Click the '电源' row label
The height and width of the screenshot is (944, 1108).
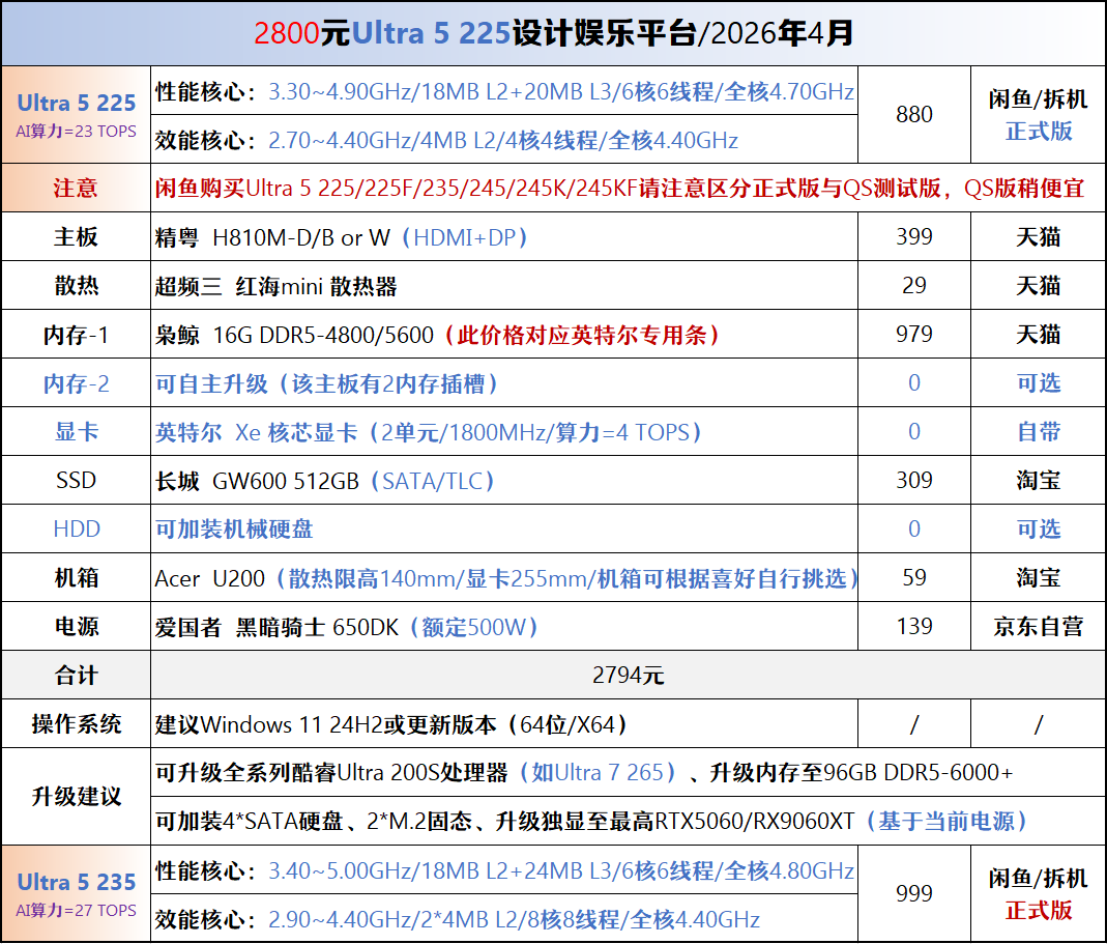(x=76, y=627)
